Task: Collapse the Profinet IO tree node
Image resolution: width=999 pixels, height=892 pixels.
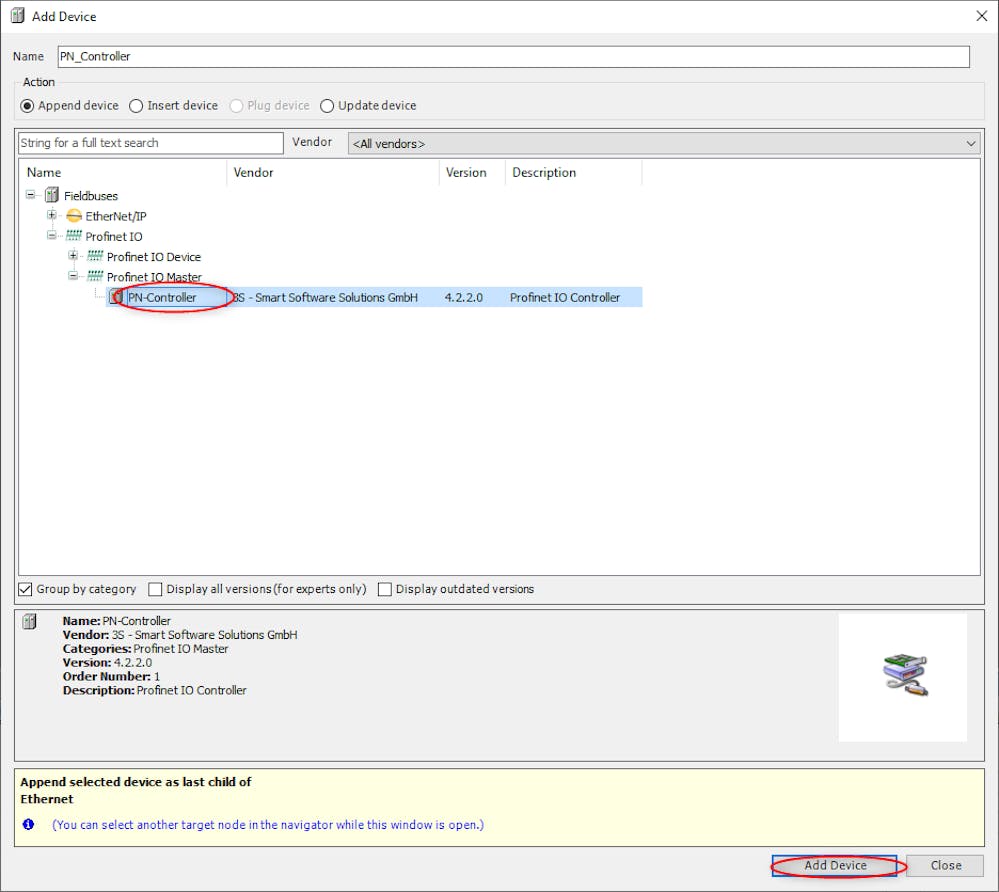Action: coord(52,236)
